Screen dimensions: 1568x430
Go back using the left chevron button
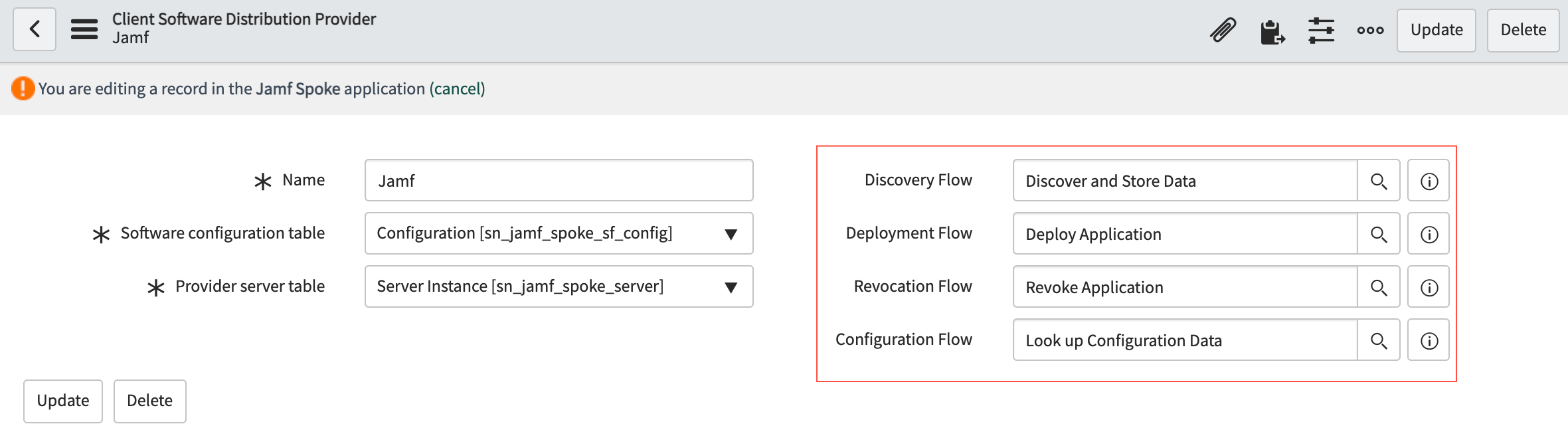click(35, 29)
